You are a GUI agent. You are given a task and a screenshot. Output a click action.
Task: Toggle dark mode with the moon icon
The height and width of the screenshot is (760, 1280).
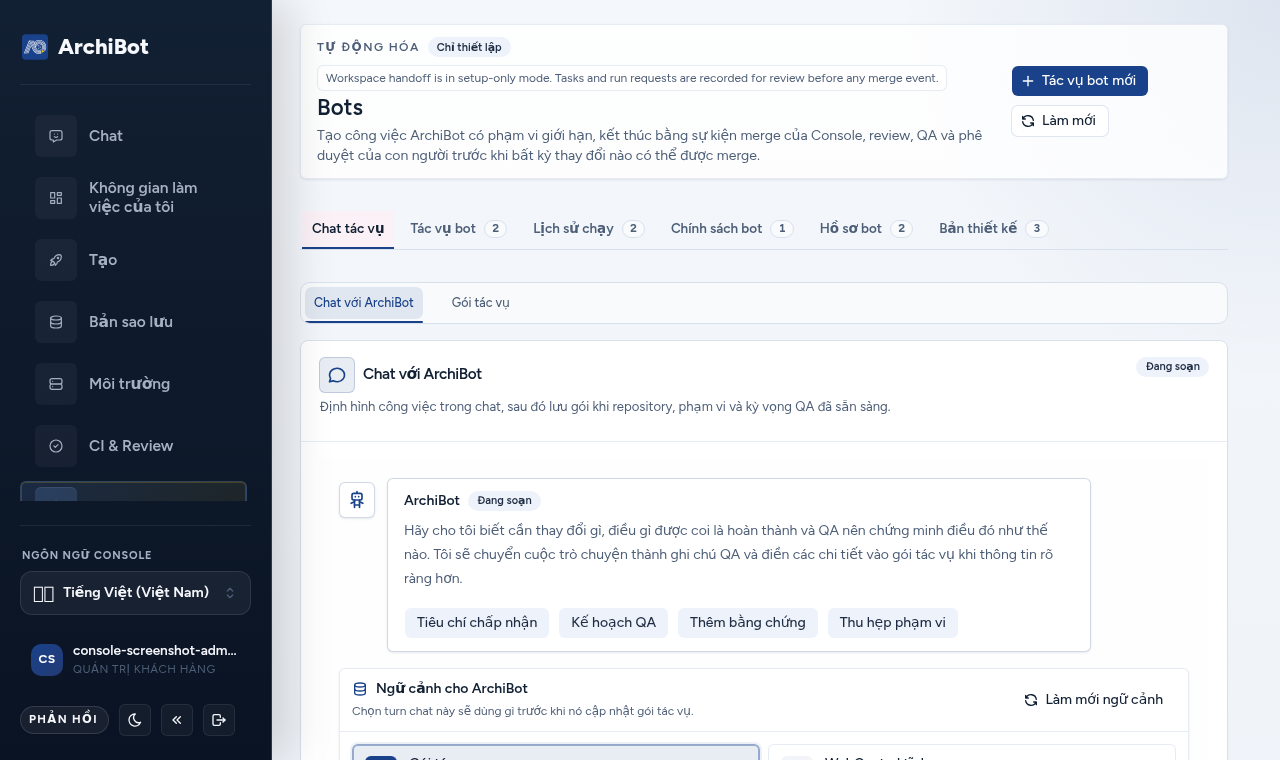click(135, 720)
